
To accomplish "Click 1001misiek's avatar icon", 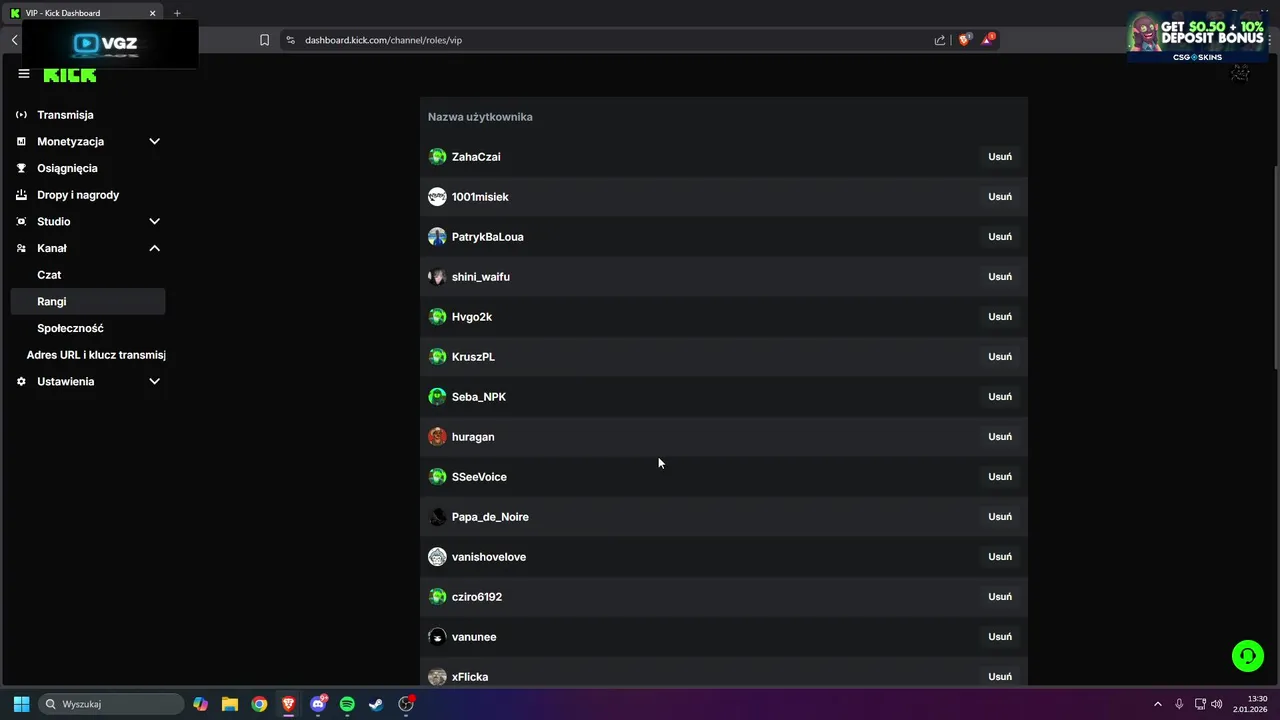I will pyautogui.click(x=437, y=197).
